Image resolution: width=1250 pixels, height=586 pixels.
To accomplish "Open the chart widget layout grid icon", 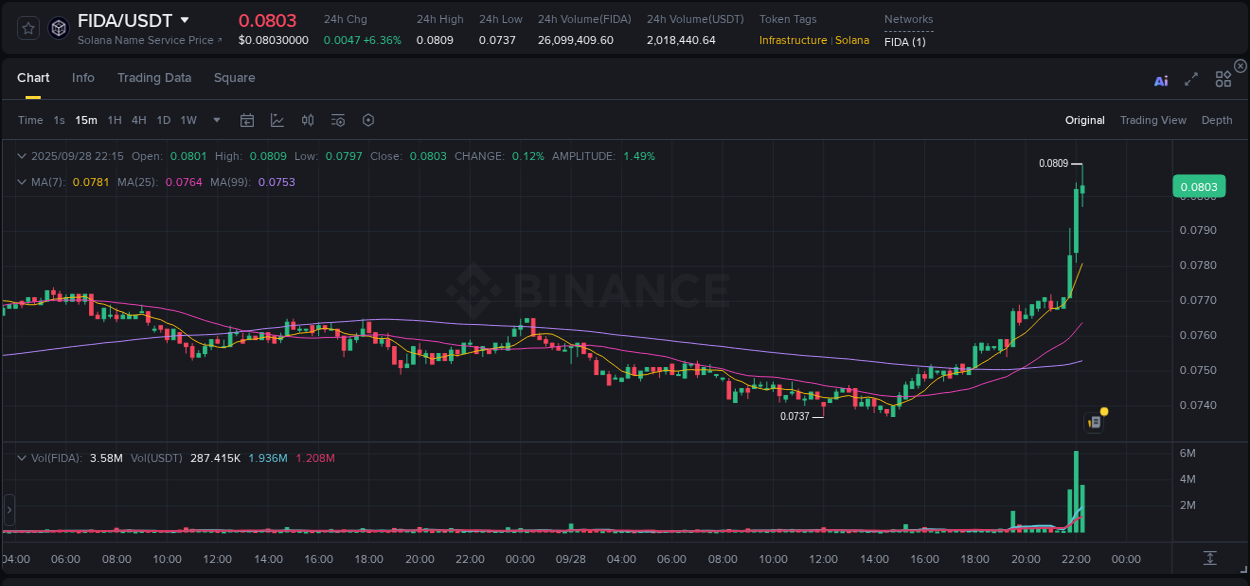I will 1223,79.
